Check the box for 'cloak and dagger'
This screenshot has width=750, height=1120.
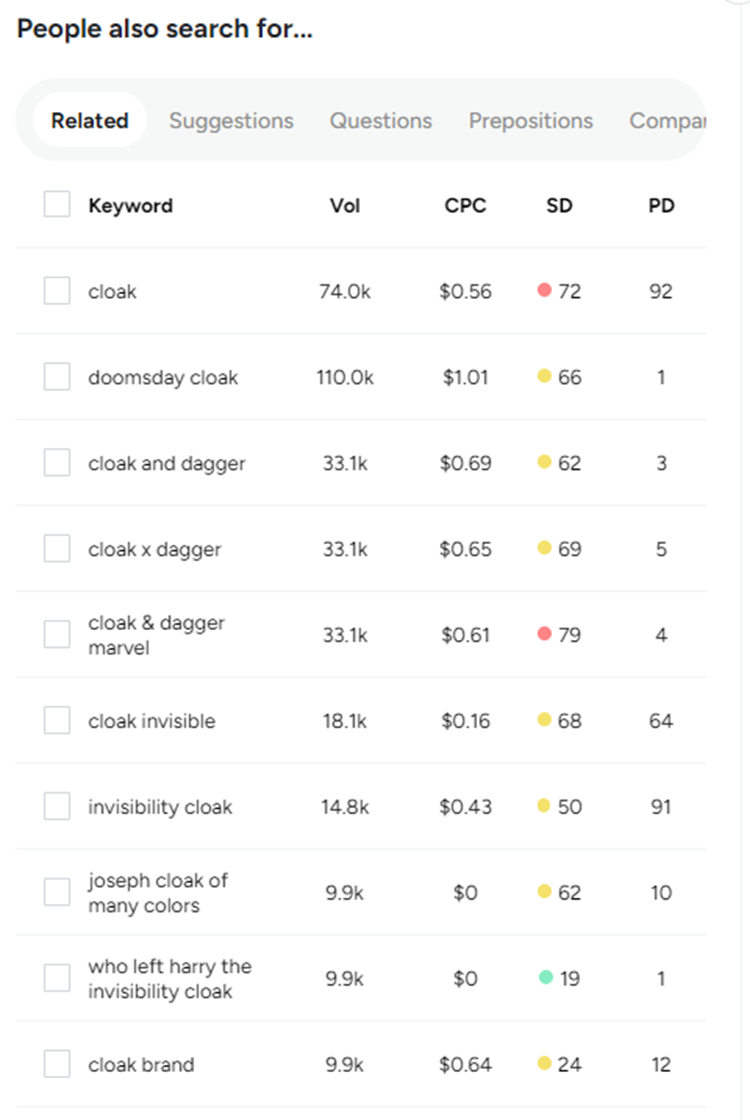click(x=57, y=463)
